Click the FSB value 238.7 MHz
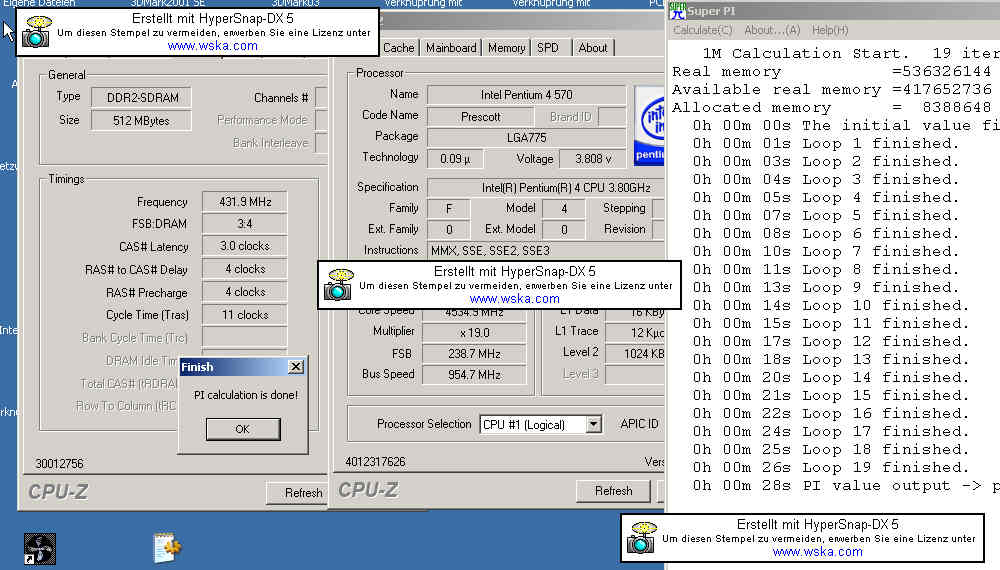Screen dimensions: 1000x570 point(474,354)
